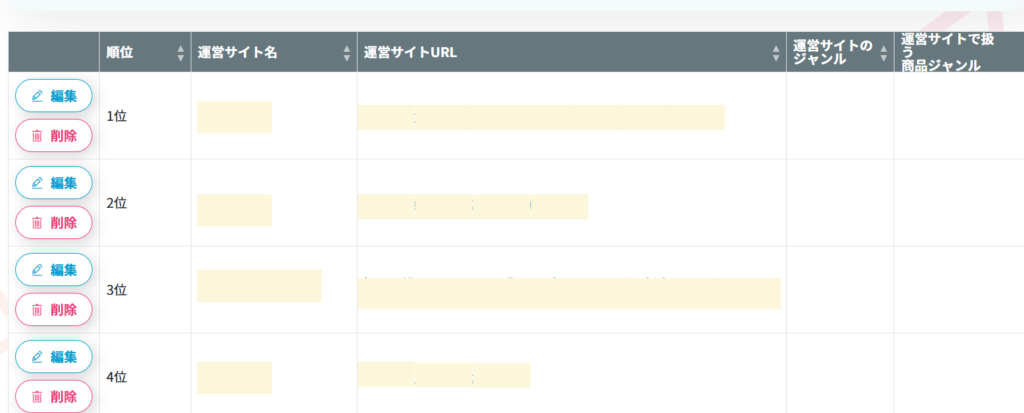
Task: Click trash icon in rank 4 row
Action: [x=38, y=397]
